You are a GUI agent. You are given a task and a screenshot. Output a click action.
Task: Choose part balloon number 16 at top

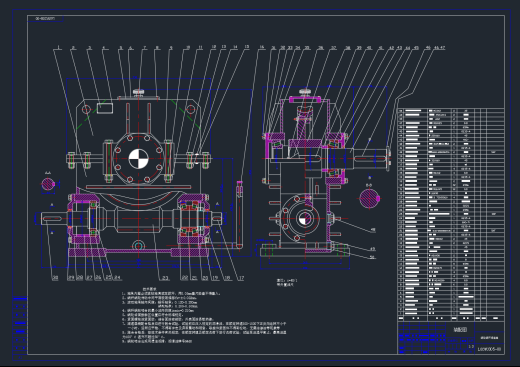pyautogui.click(x=262, y=47)
